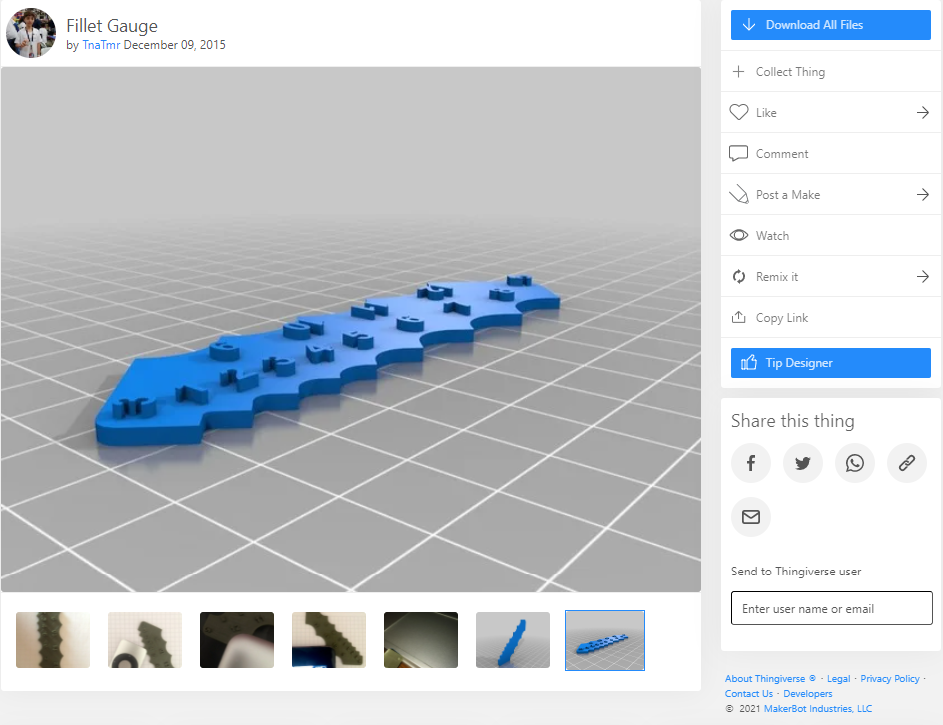Screen dimensions: 943x725
Task: Copy the share link using chain icon
Action: point(907,463)
